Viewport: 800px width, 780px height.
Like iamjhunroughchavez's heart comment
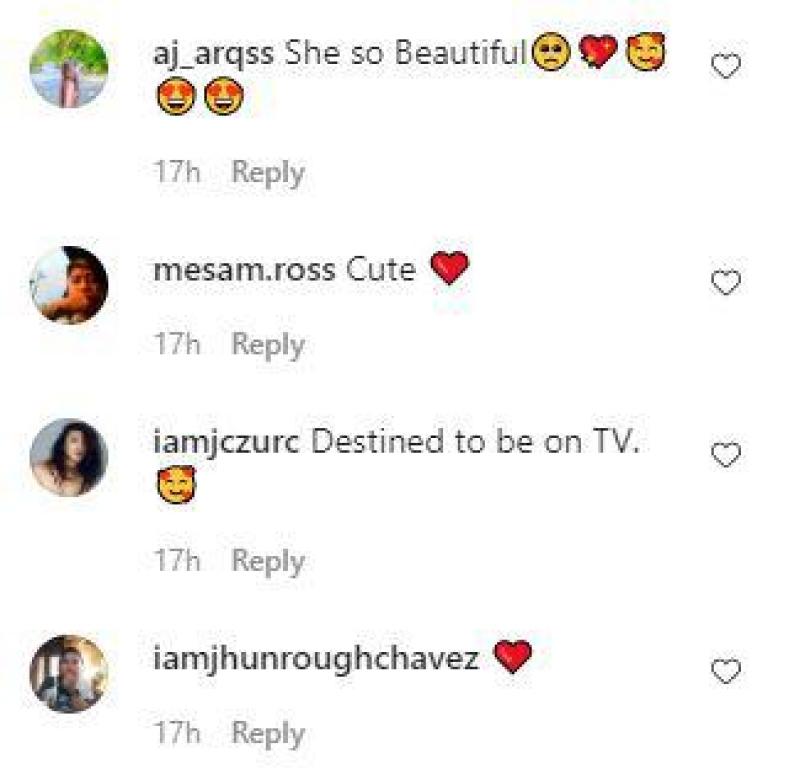726,671
